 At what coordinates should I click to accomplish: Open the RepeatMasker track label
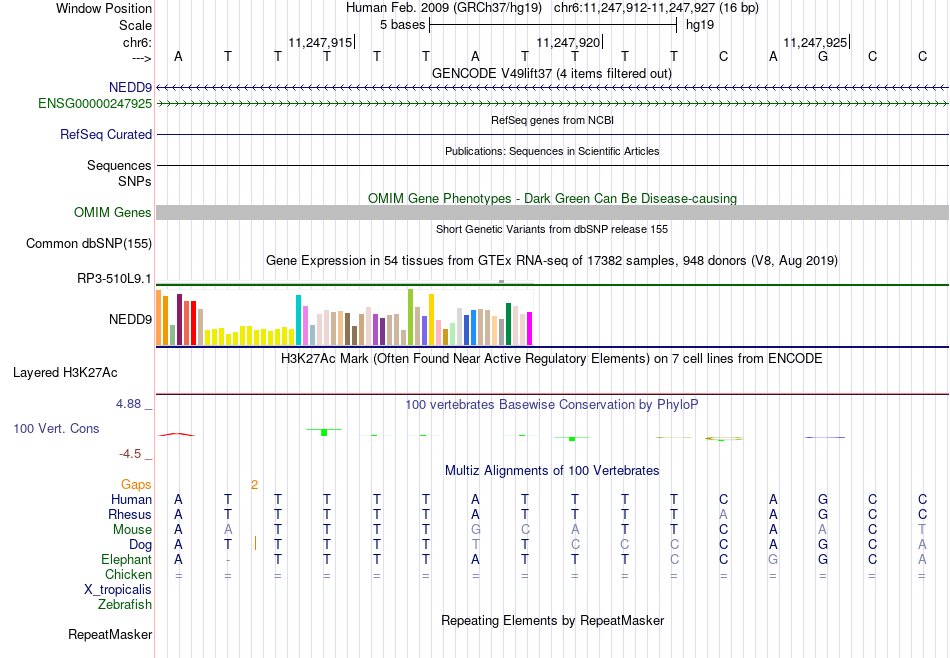pyautogui.click(x=110, y=634)
